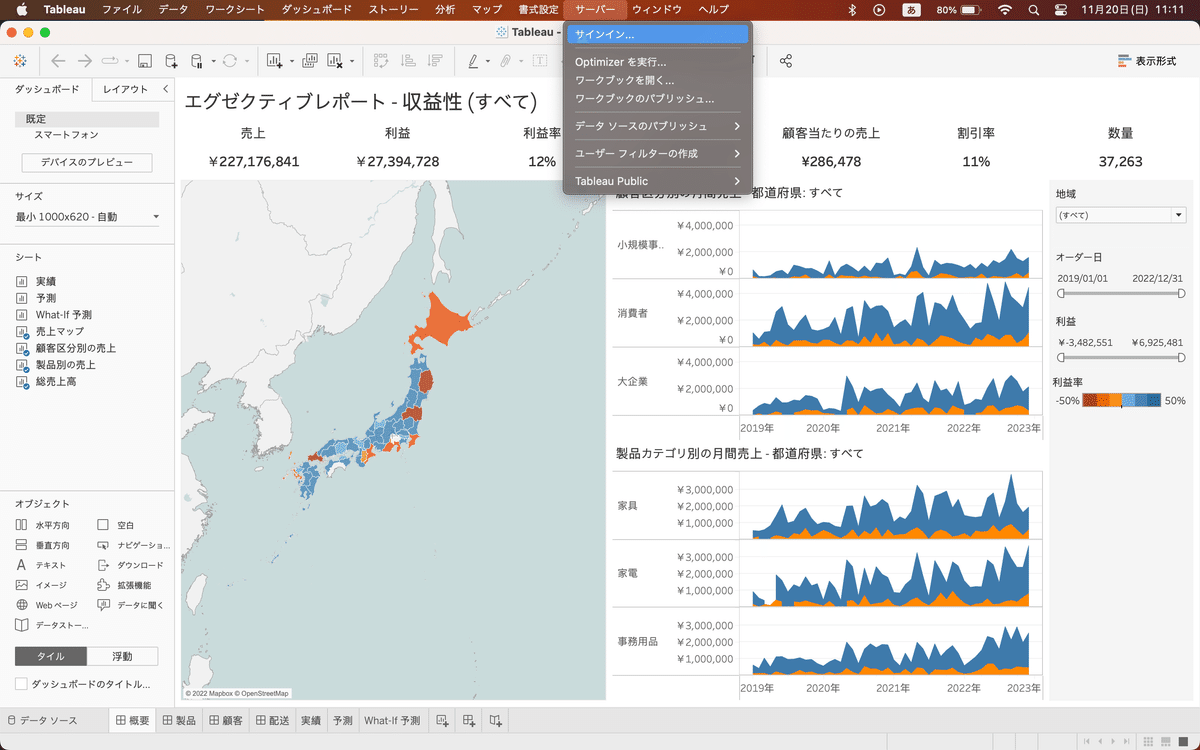Click the left handle of オーダー日 slider
The height and width of the screenshot is (750, 1200).
point(1061,294)
